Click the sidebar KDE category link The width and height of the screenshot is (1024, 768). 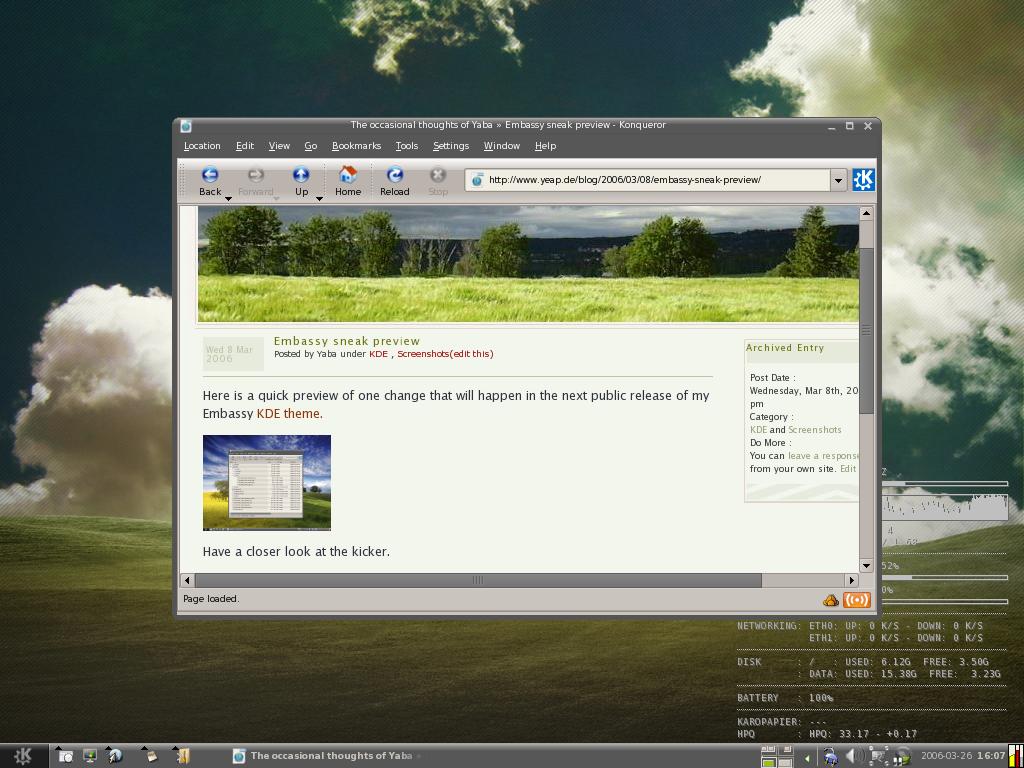[x=758, y=430]
